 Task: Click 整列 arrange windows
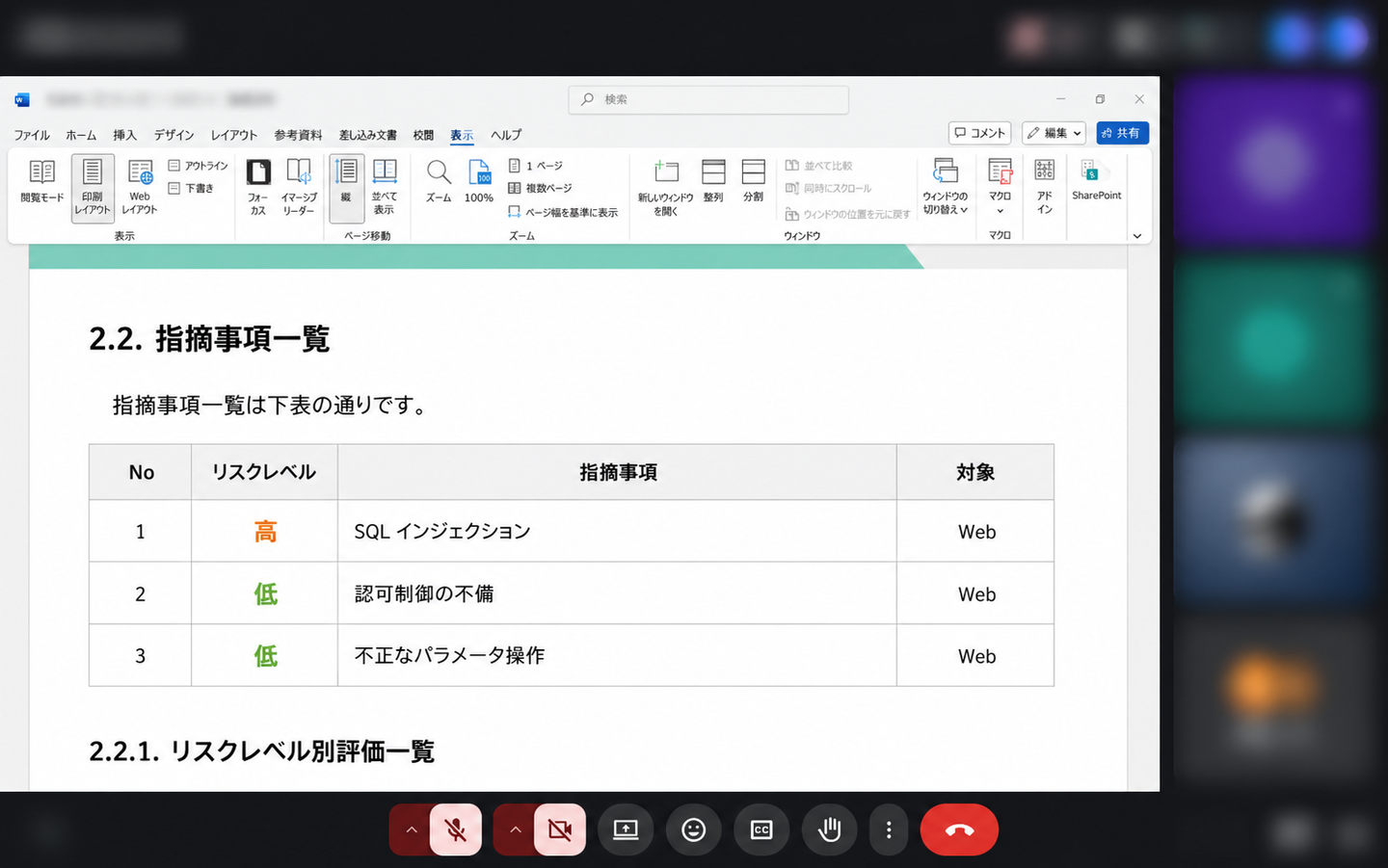coord(713,182)
